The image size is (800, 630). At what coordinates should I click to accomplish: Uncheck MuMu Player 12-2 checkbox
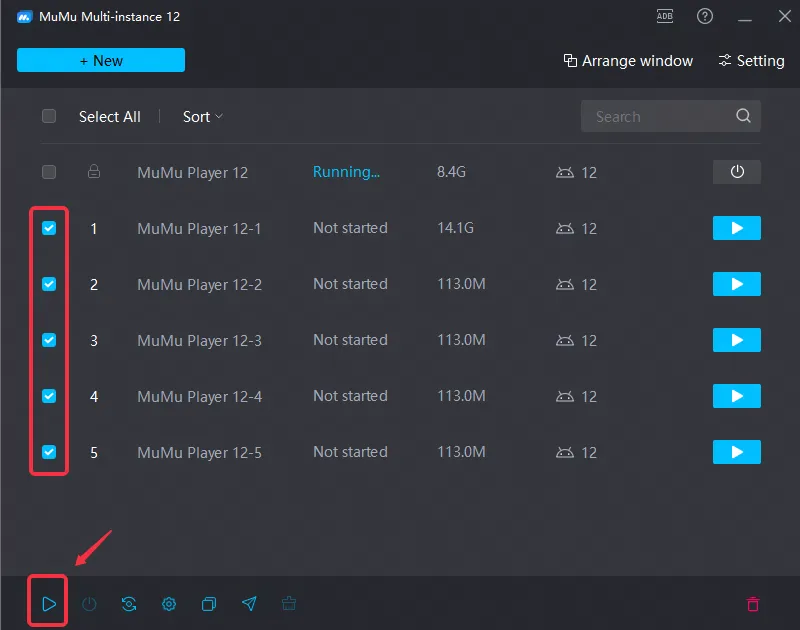pos(49,284)
